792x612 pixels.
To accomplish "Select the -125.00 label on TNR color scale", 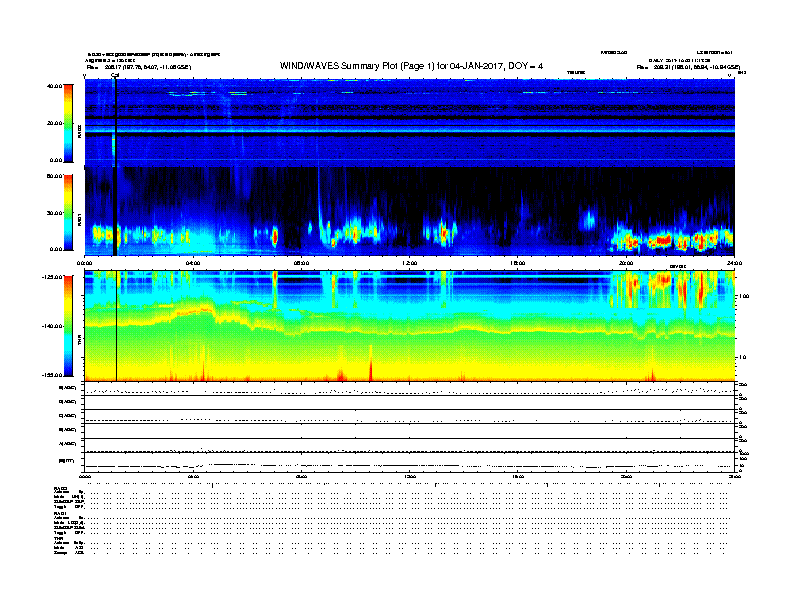I will click(52, 277).
